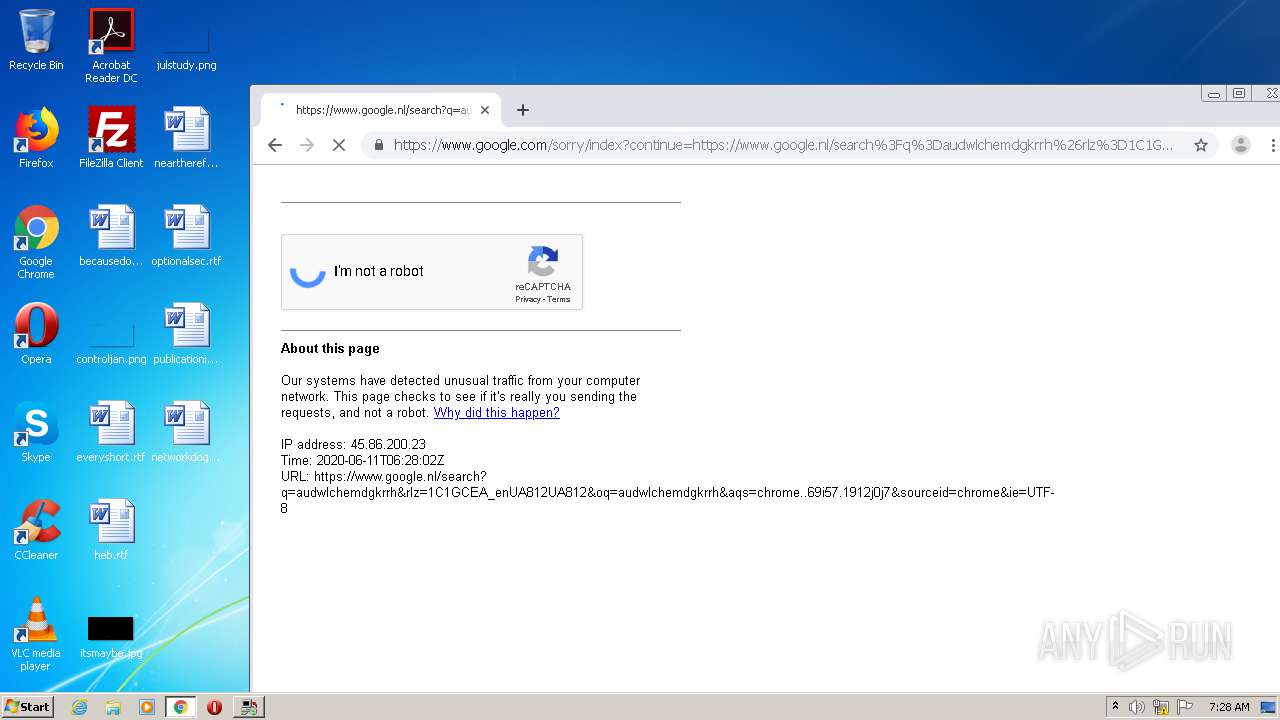
Task: Select the everyshort.rtf file icon
Action: tap(111, 432)
